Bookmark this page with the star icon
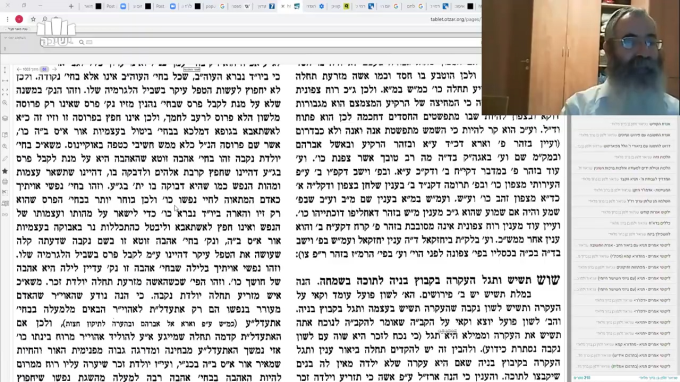Image resolution: width=680 pixels, height=382 pixels. 33,19
